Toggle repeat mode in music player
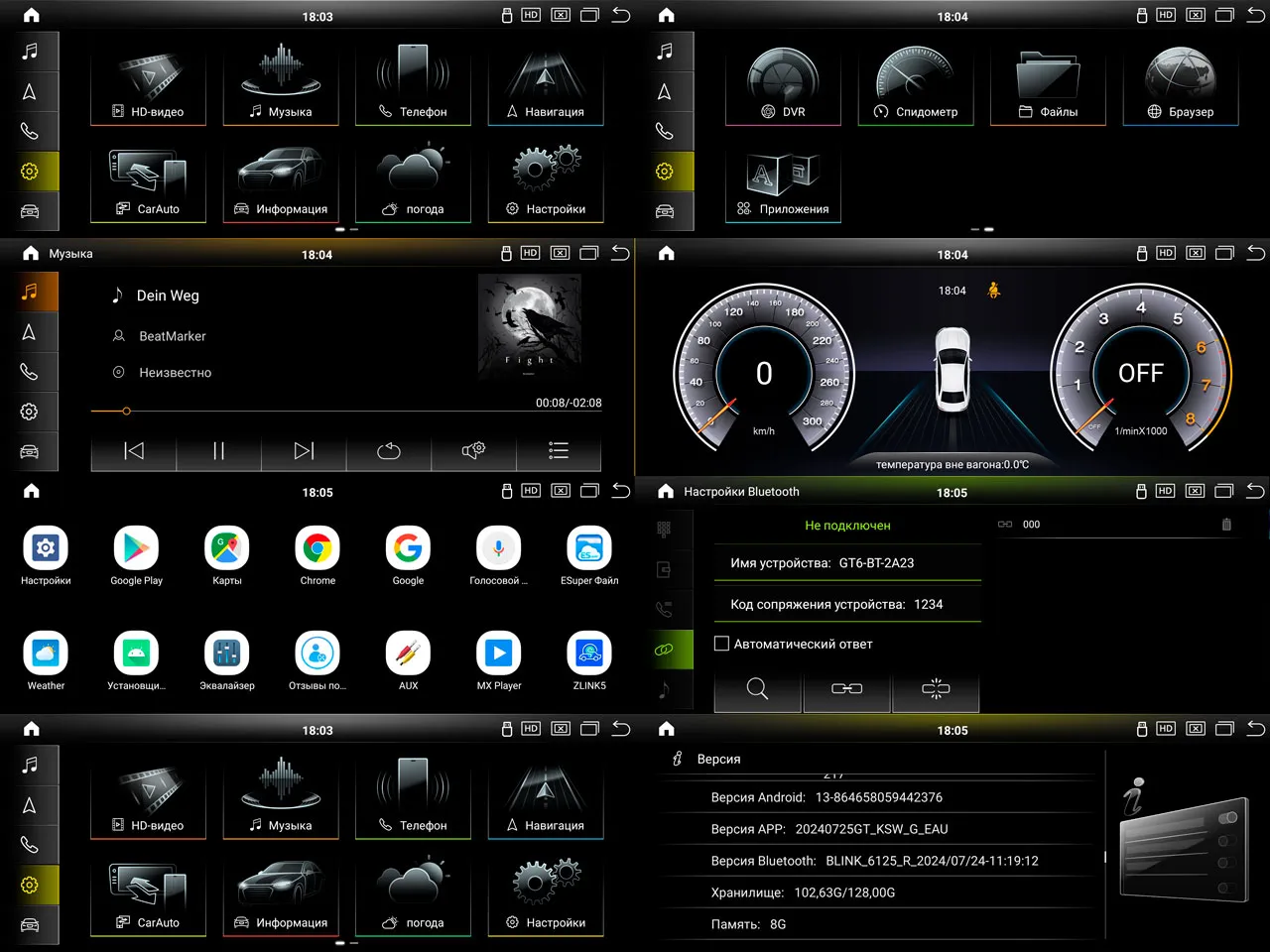This screenshot has height=952, width=1270. coord(389,451)
